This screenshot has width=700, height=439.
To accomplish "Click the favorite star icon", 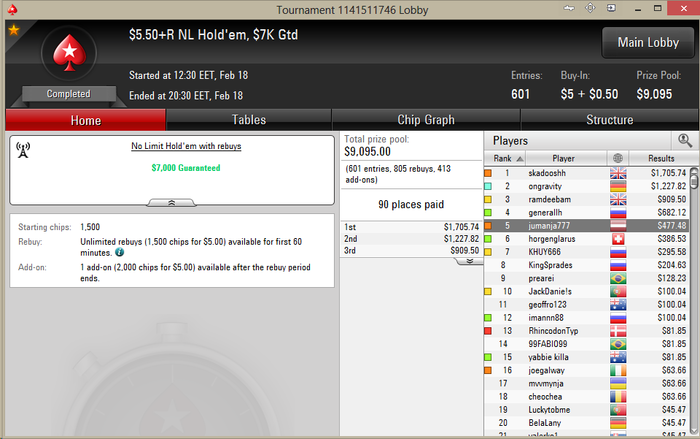I will click(14, 30).
